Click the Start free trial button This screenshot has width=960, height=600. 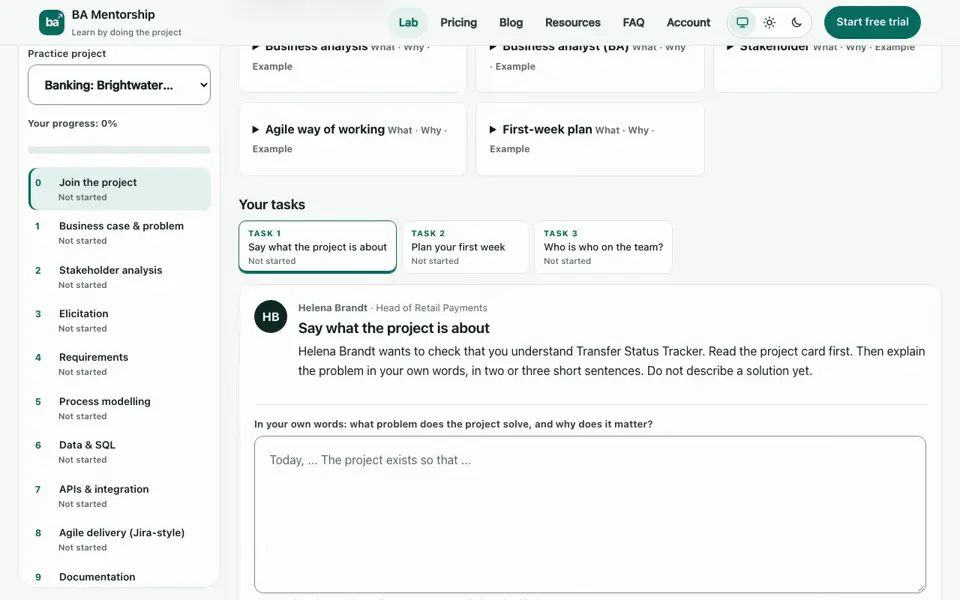click(x=872, y=22)
